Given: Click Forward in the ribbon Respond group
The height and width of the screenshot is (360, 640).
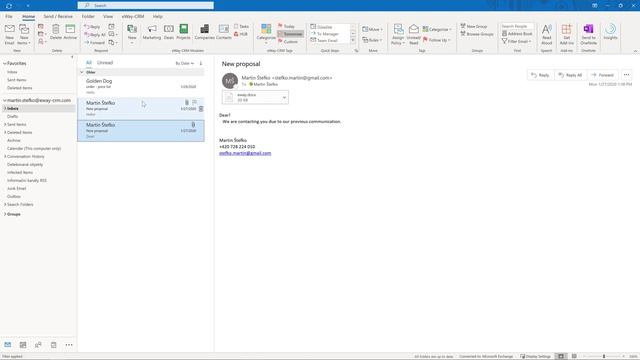Looking at the screenshot, I should coord(95,42).
